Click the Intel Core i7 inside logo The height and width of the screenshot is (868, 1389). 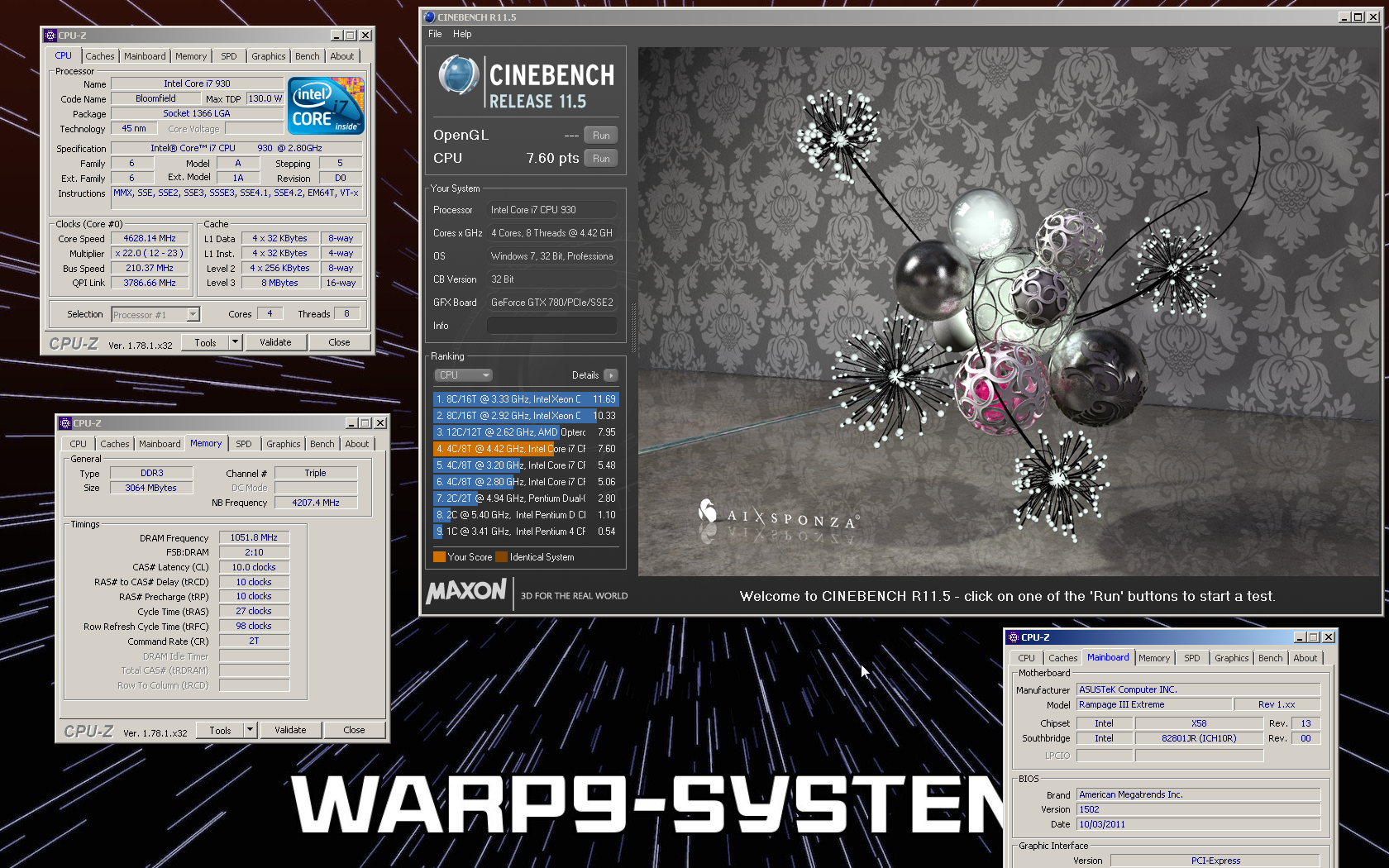click(x=326, y=106)
